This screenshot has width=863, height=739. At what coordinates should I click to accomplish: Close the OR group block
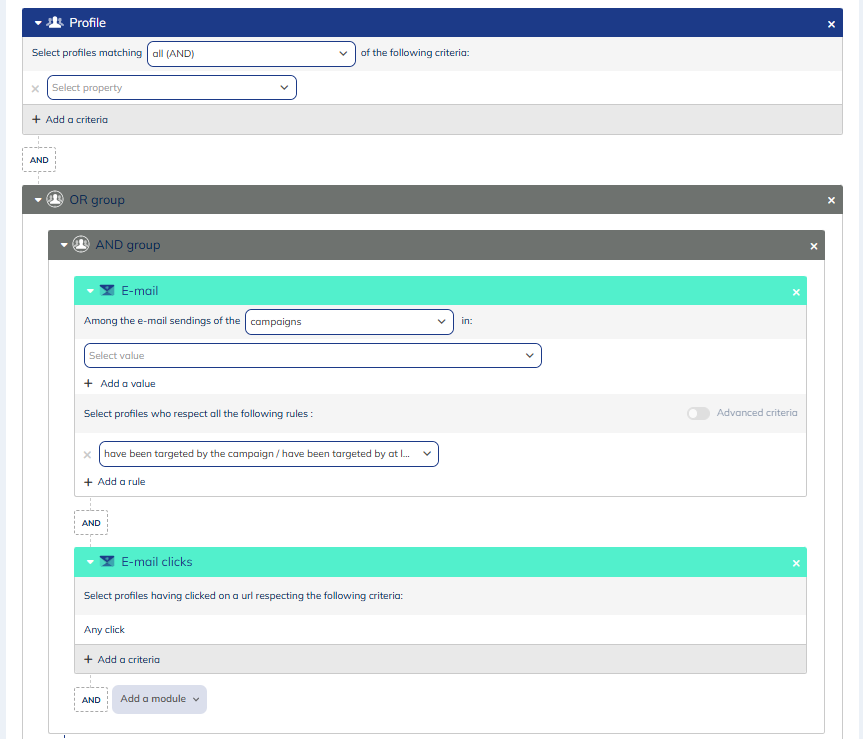tap(831, 200)
